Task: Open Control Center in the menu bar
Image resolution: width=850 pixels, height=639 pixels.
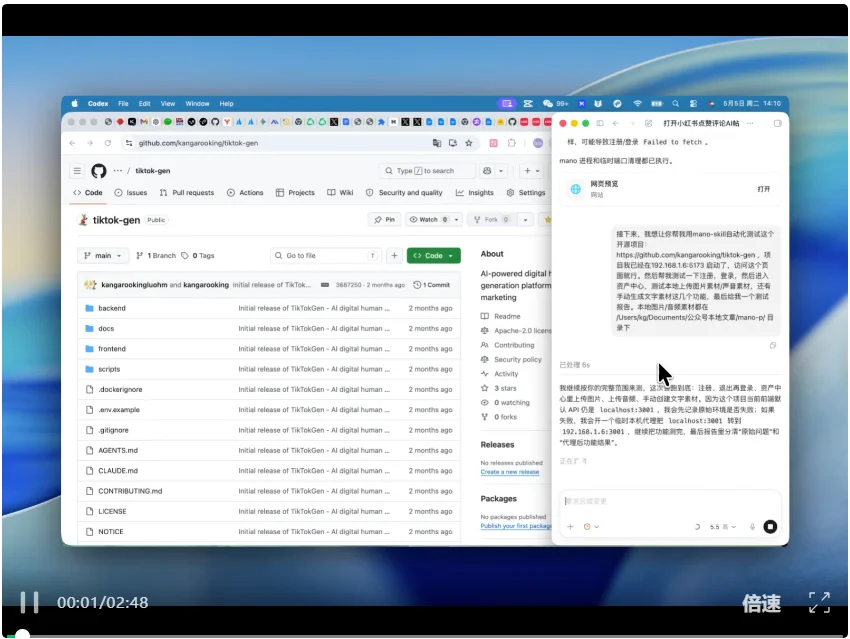Action: (x=693, y=104)
